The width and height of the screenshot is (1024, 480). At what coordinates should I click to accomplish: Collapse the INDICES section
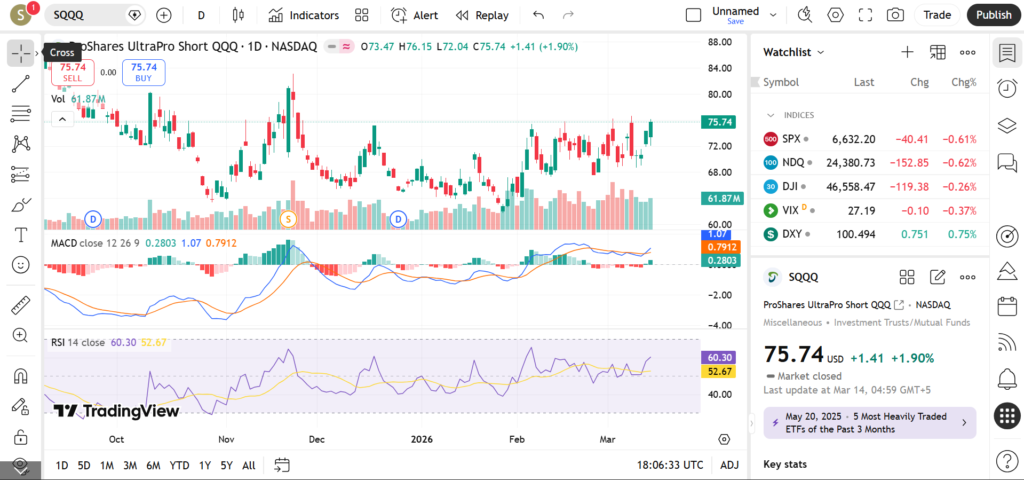tap(770, 115)
